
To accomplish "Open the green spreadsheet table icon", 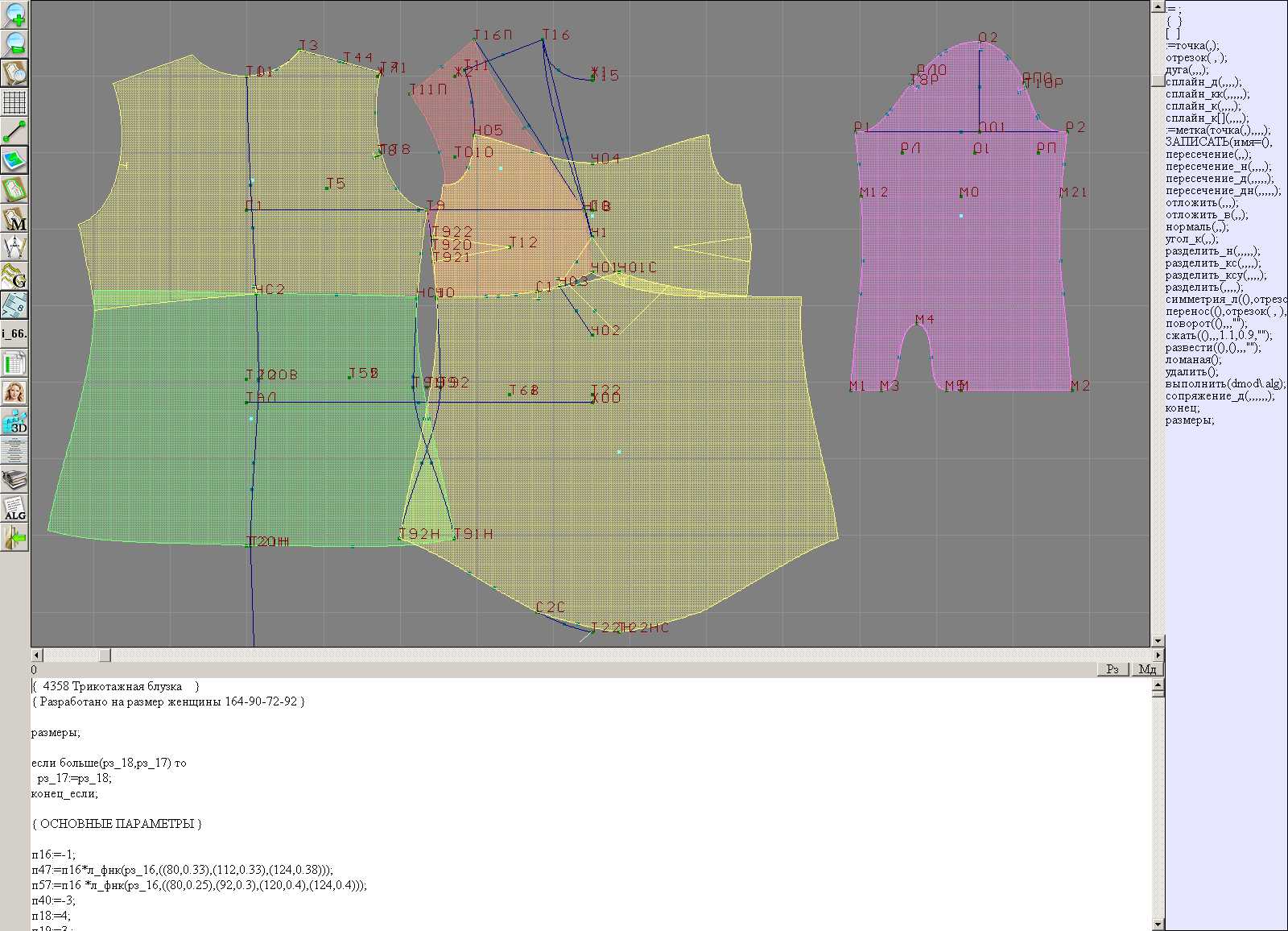I will tap(14, 364).
